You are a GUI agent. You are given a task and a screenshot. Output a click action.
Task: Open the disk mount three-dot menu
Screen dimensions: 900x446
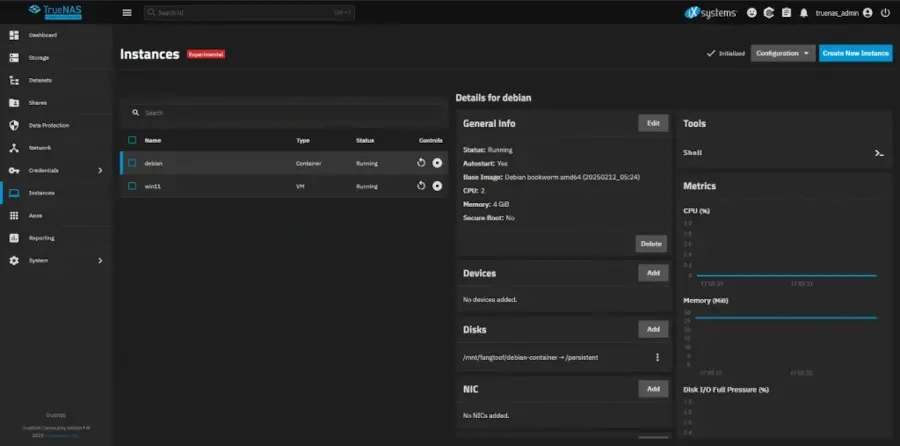657,357
